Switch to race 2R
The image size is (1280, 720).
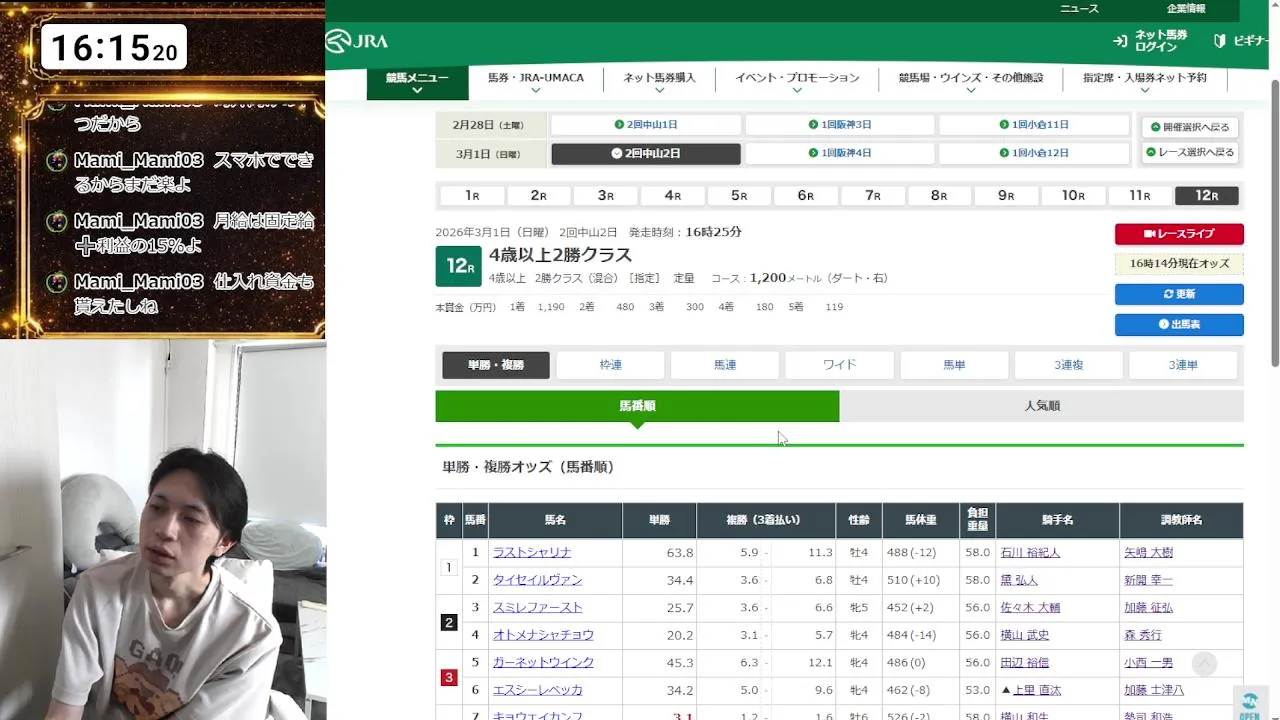coord(539,196)
